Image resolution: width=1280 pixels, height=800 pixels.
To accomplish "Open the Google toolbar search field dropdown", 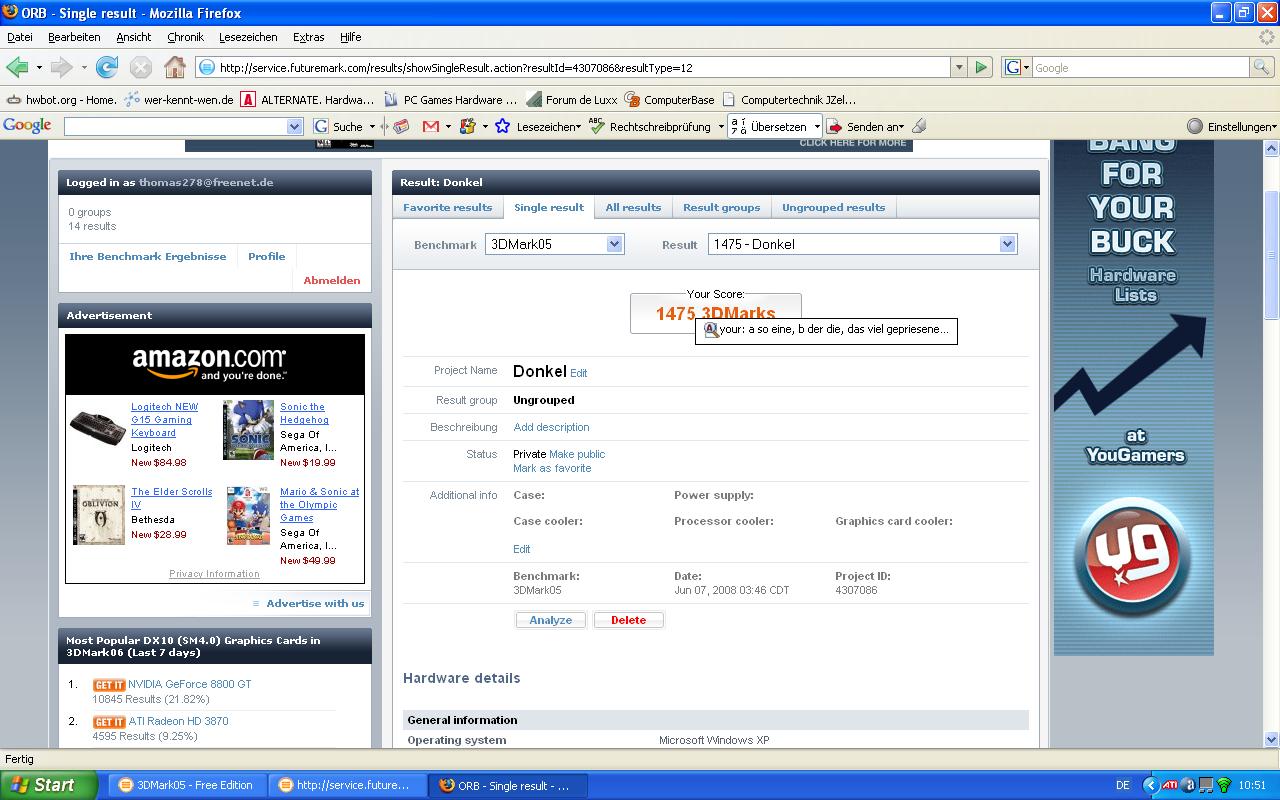I will coord(294,126).
